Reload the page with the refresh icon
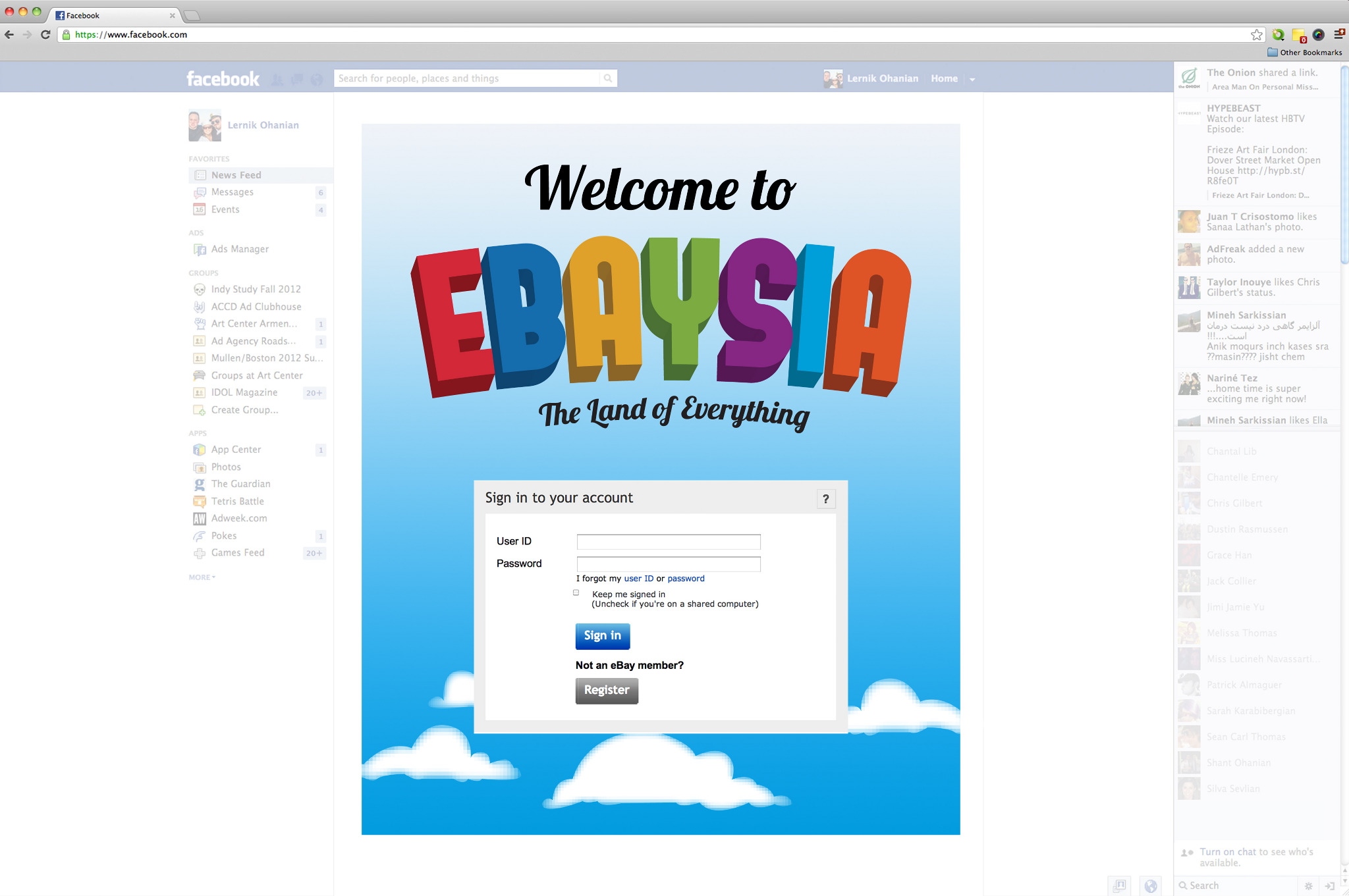Screen dimensions: 1349x896 click(45, 35)
